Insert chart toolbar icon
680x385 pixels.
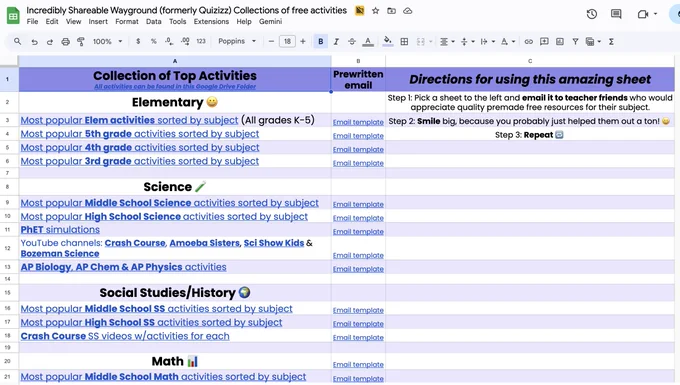coord(560,42)
